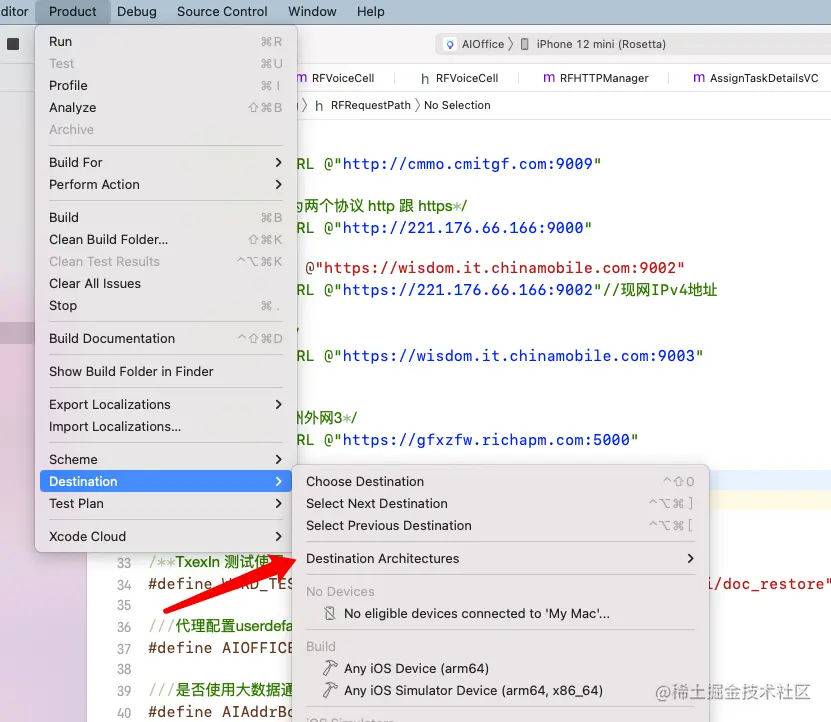Image resolution: width=831 pixels, height=722 pixels.
Task: Expand the Perform Action submenu
Action: pyautogui.click(x=166, y=184)
